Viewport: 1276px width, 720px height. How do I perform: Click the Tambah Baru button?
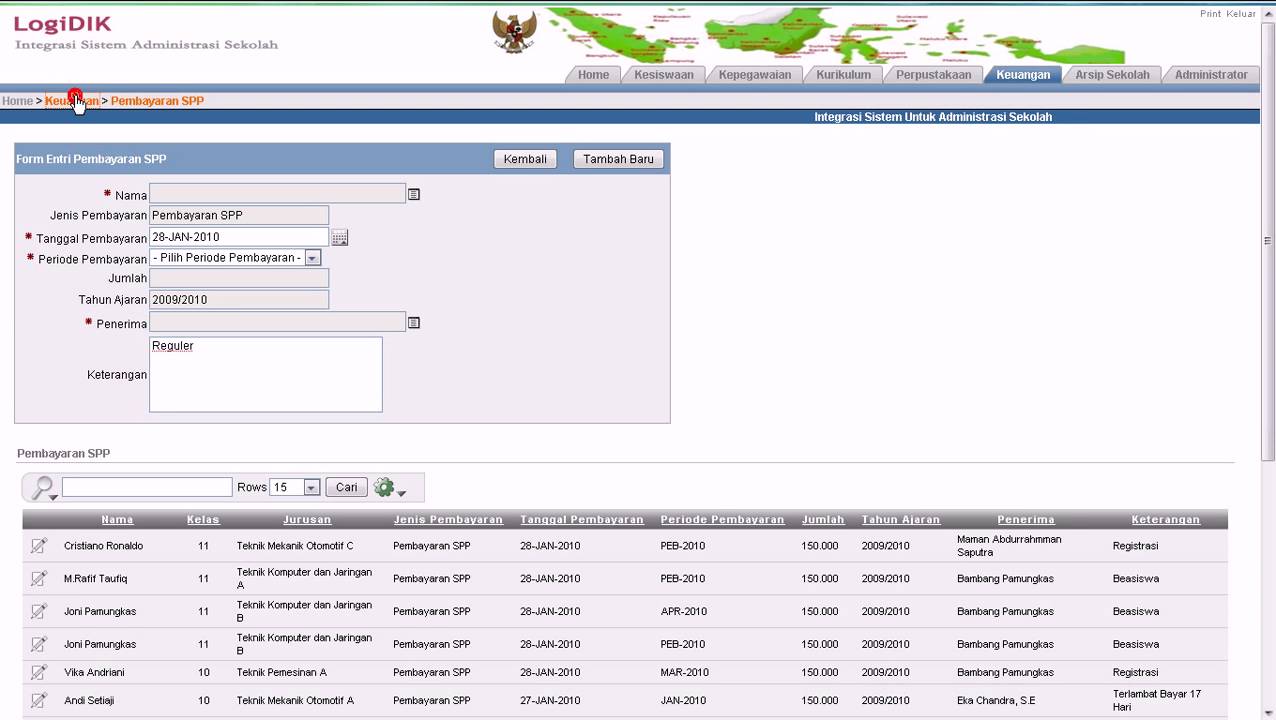(x=618, y=159)
